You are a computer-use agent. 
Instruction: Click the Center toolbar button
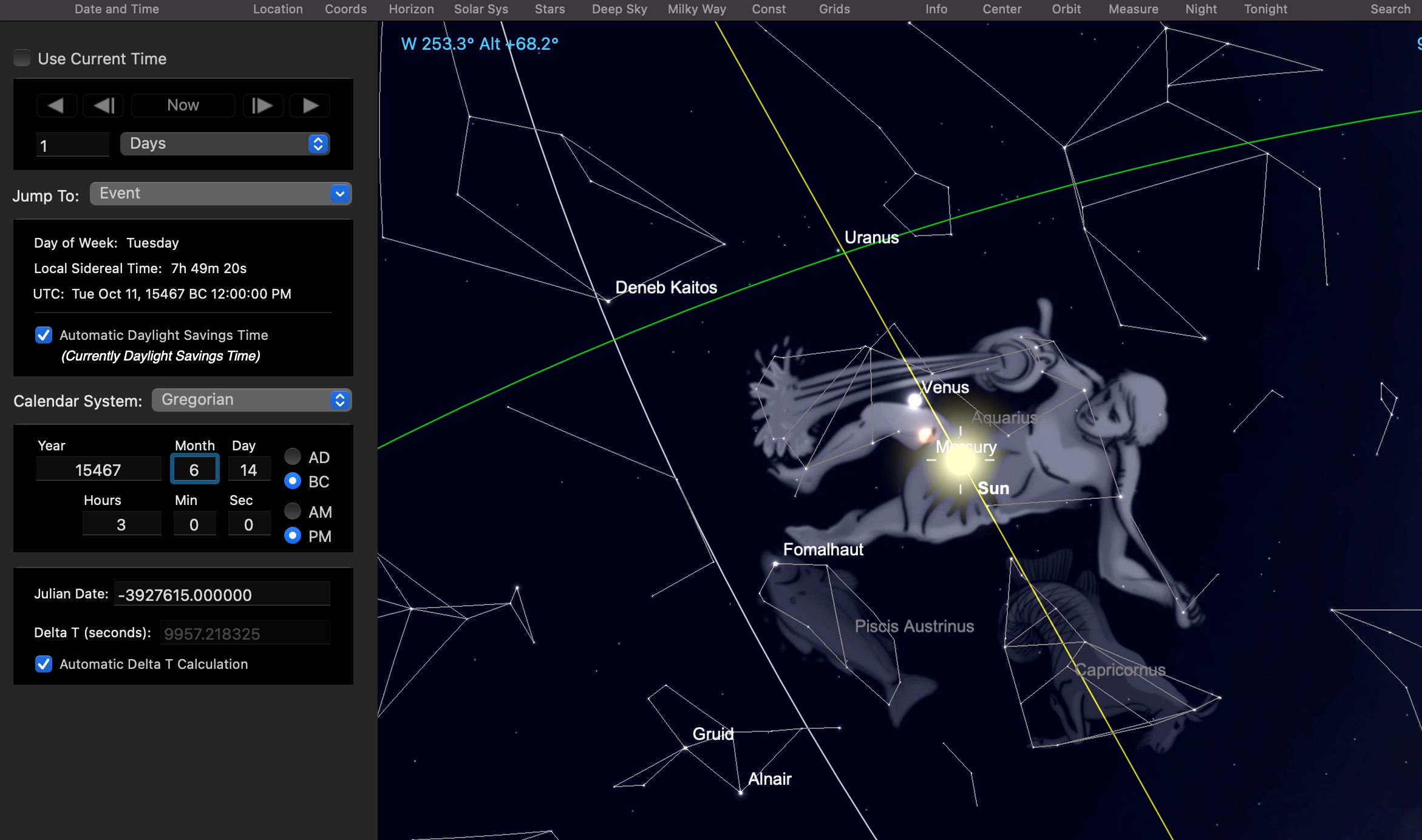1002,9
